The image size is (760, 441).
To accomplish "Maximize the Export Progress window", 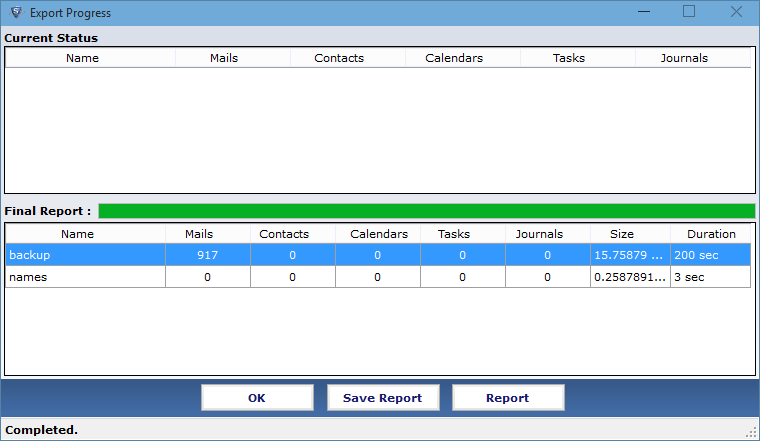I will pyautogui.click(x=689, y=12).
